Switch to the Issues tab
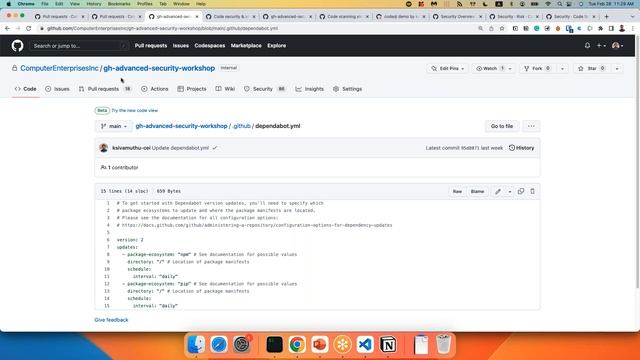The width and height of the screenshot is (640, 360). coord(57,89)
